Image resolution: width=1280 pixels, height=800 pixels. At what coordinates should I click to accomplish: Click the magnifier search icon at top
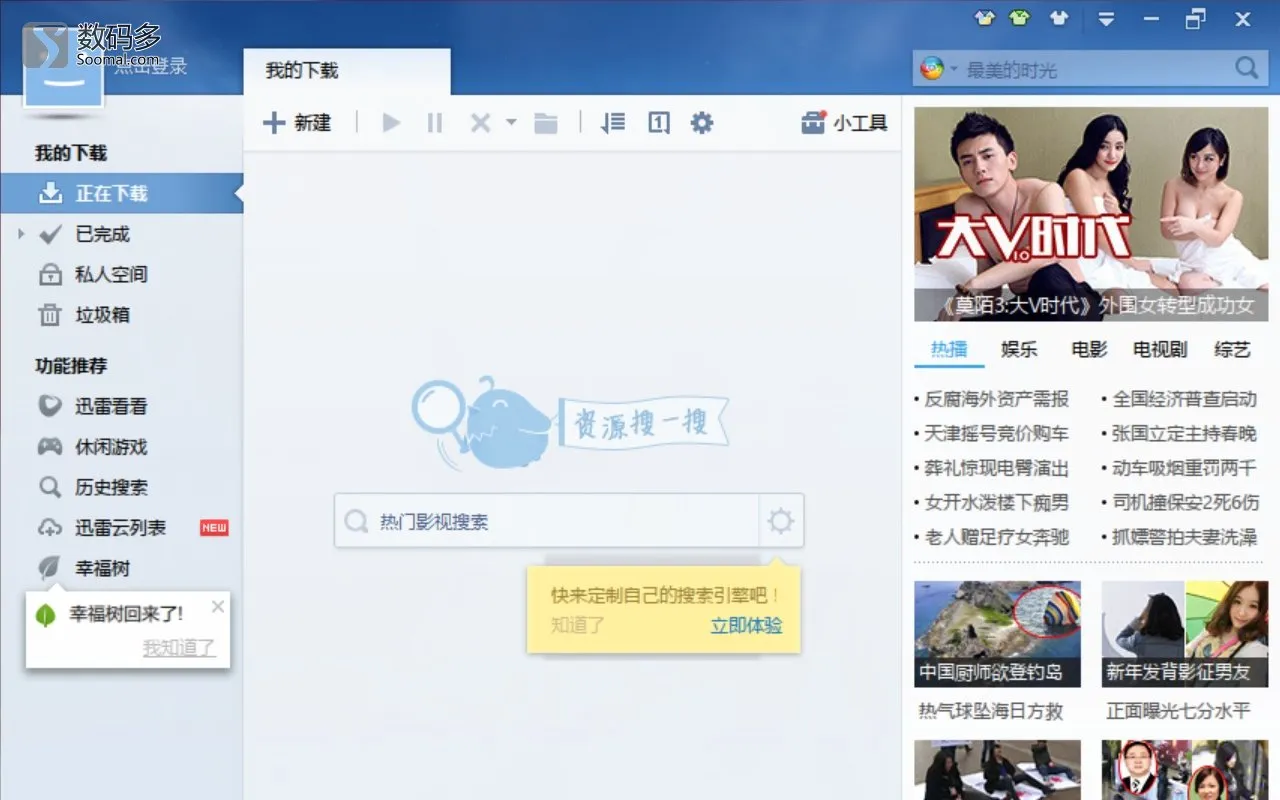pos(1246,68)
